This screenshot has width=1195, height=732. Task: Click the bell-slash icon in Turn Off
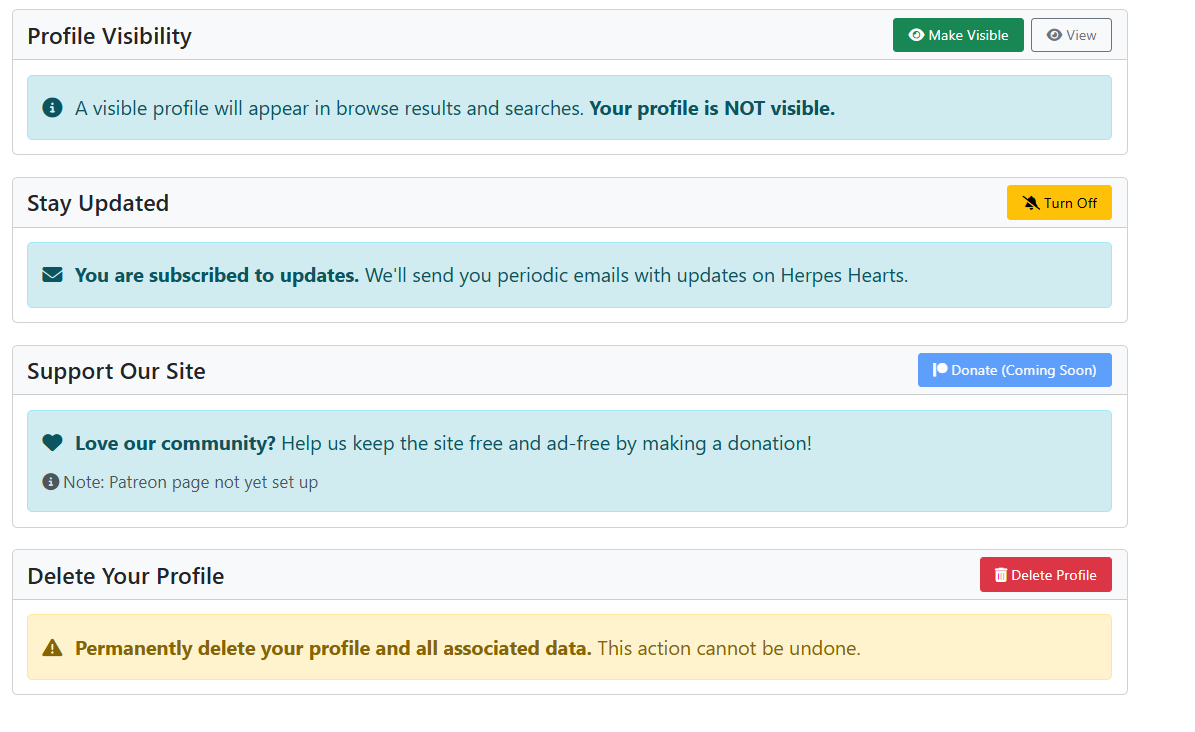pyautogui.click(x=1031, y=202)
